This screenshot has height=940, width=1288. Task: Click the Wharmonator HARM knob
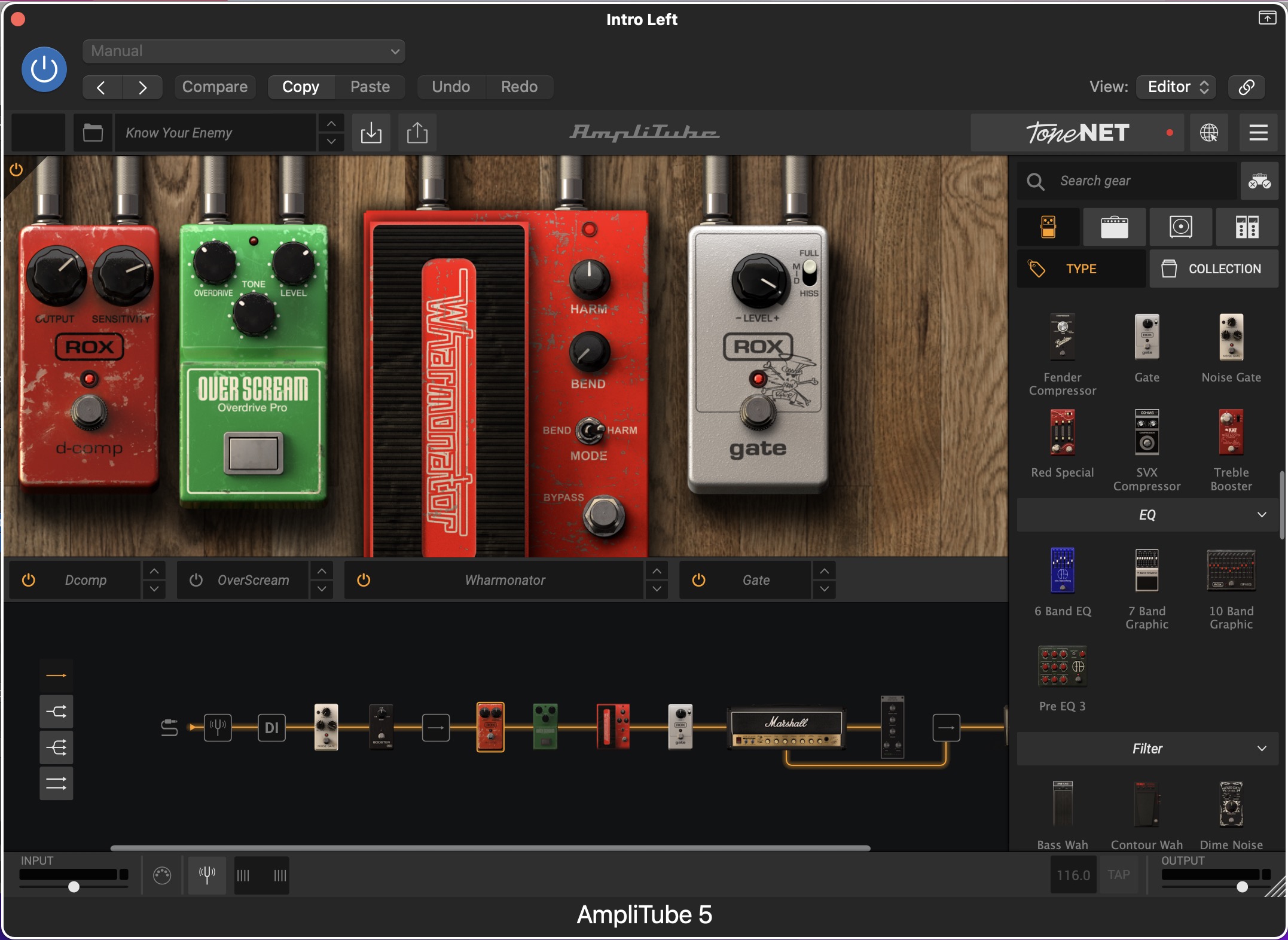589,279
